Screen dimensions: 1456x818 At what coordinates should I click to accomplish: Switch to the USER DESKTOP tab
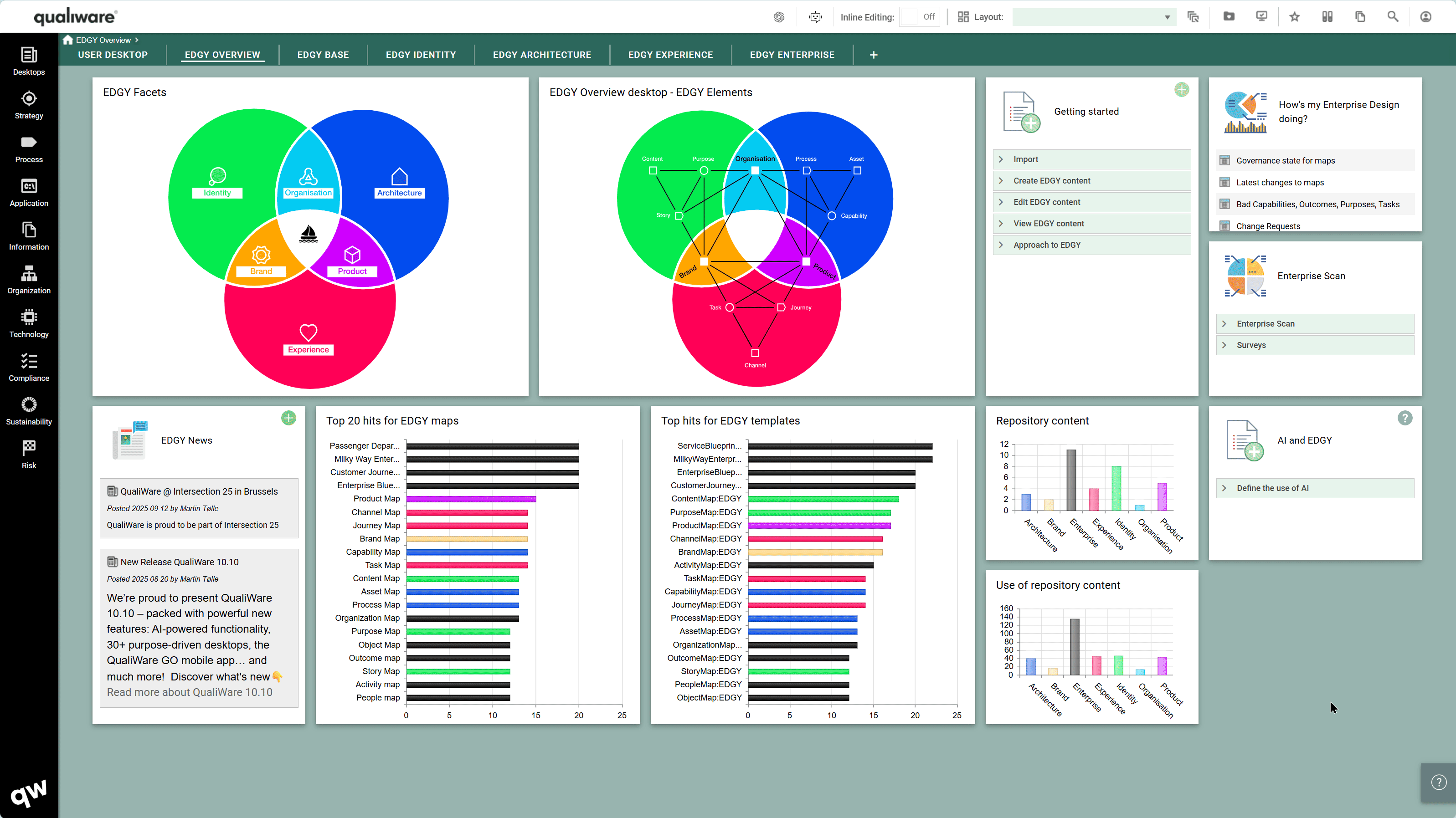click(113, 55)
